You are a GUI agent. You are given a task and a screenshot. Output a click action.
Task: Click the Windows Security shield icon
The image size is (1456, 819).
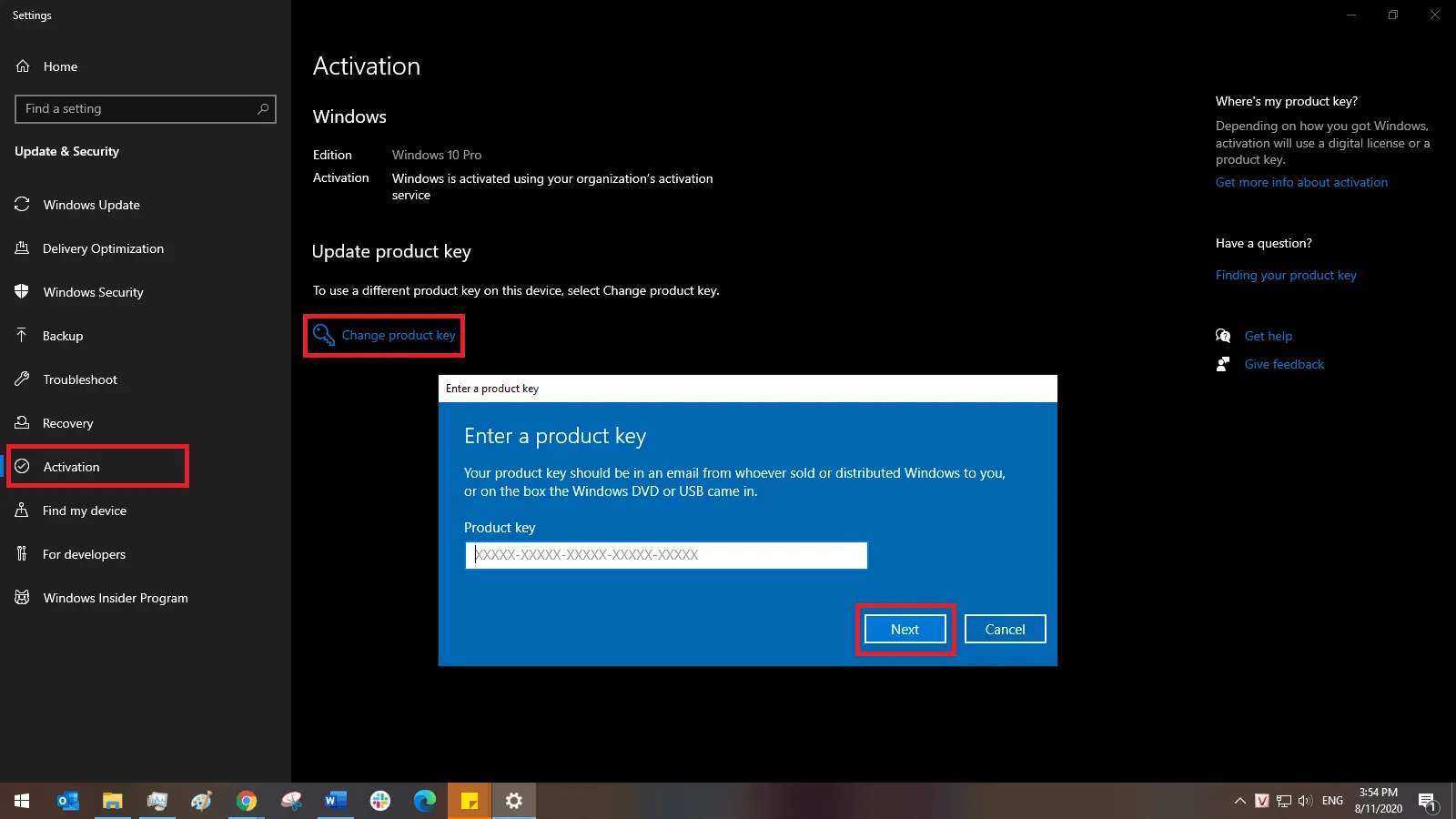point(23,292)
